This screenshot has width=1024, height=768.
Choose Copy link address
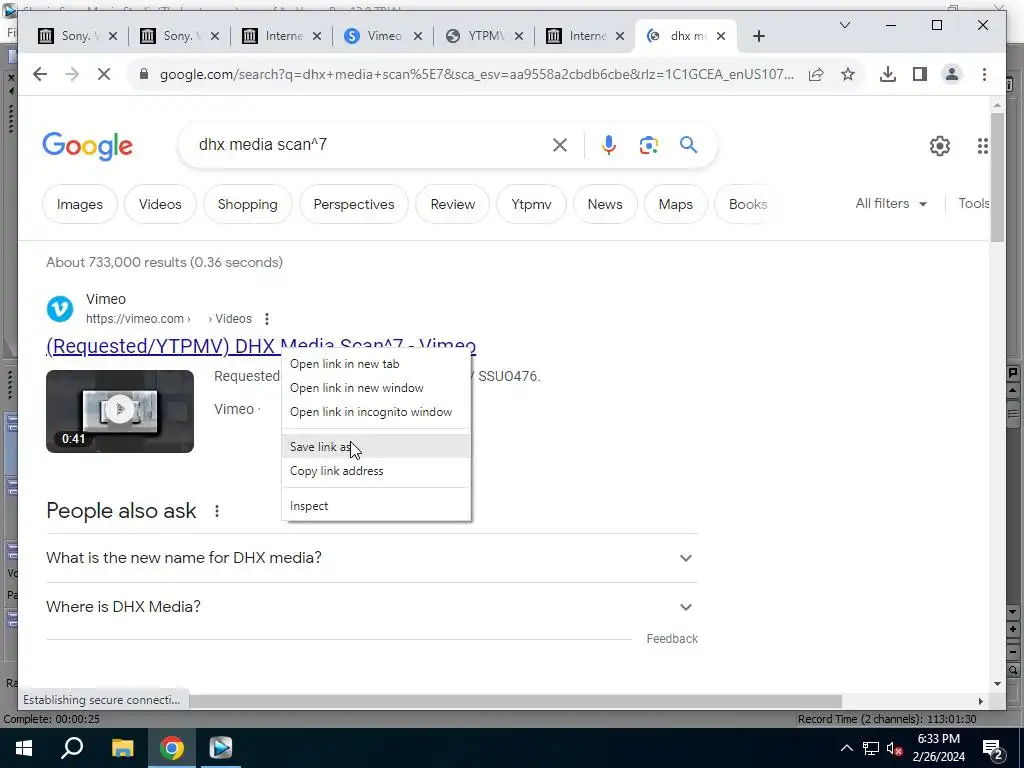(376, 471)
